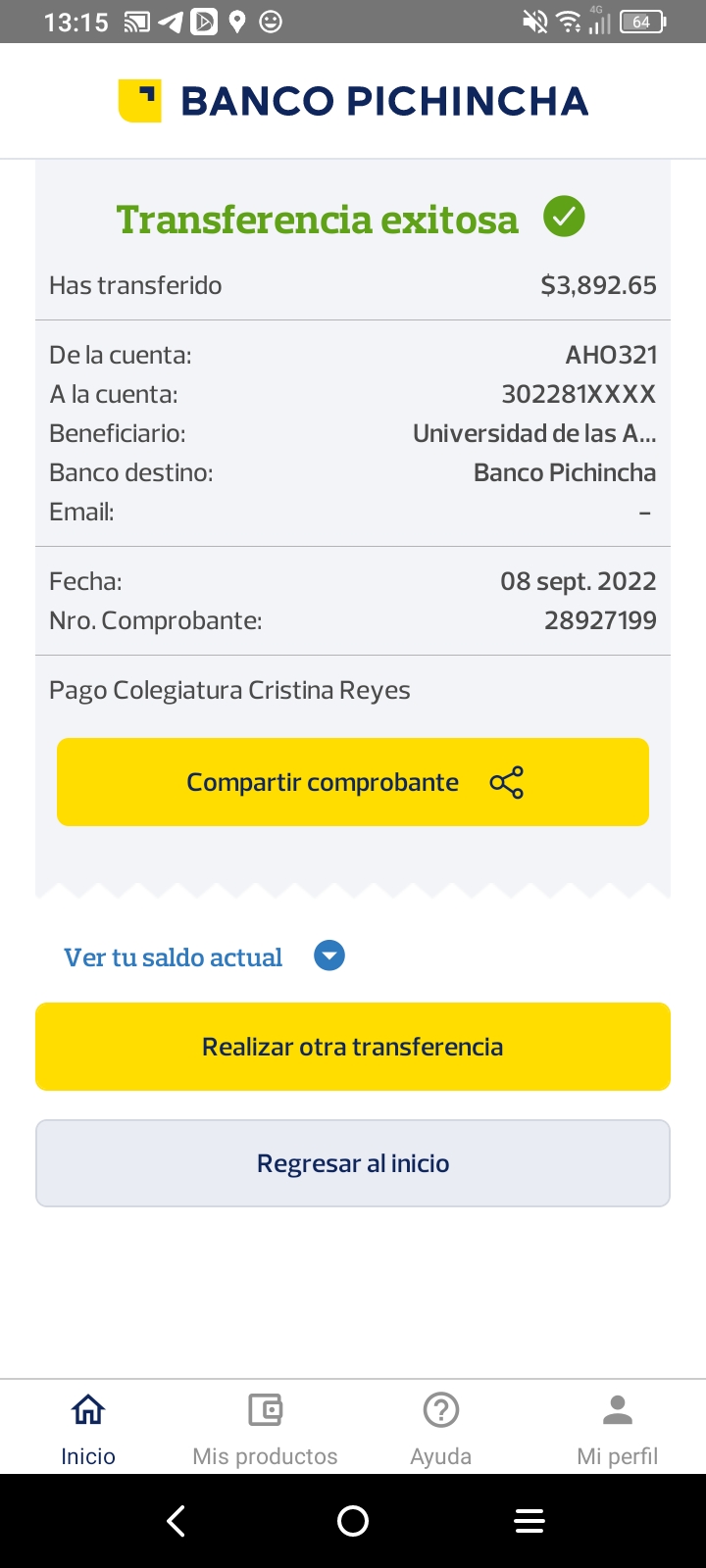Tap the green success checkmark icon

[x=564, y=217]
